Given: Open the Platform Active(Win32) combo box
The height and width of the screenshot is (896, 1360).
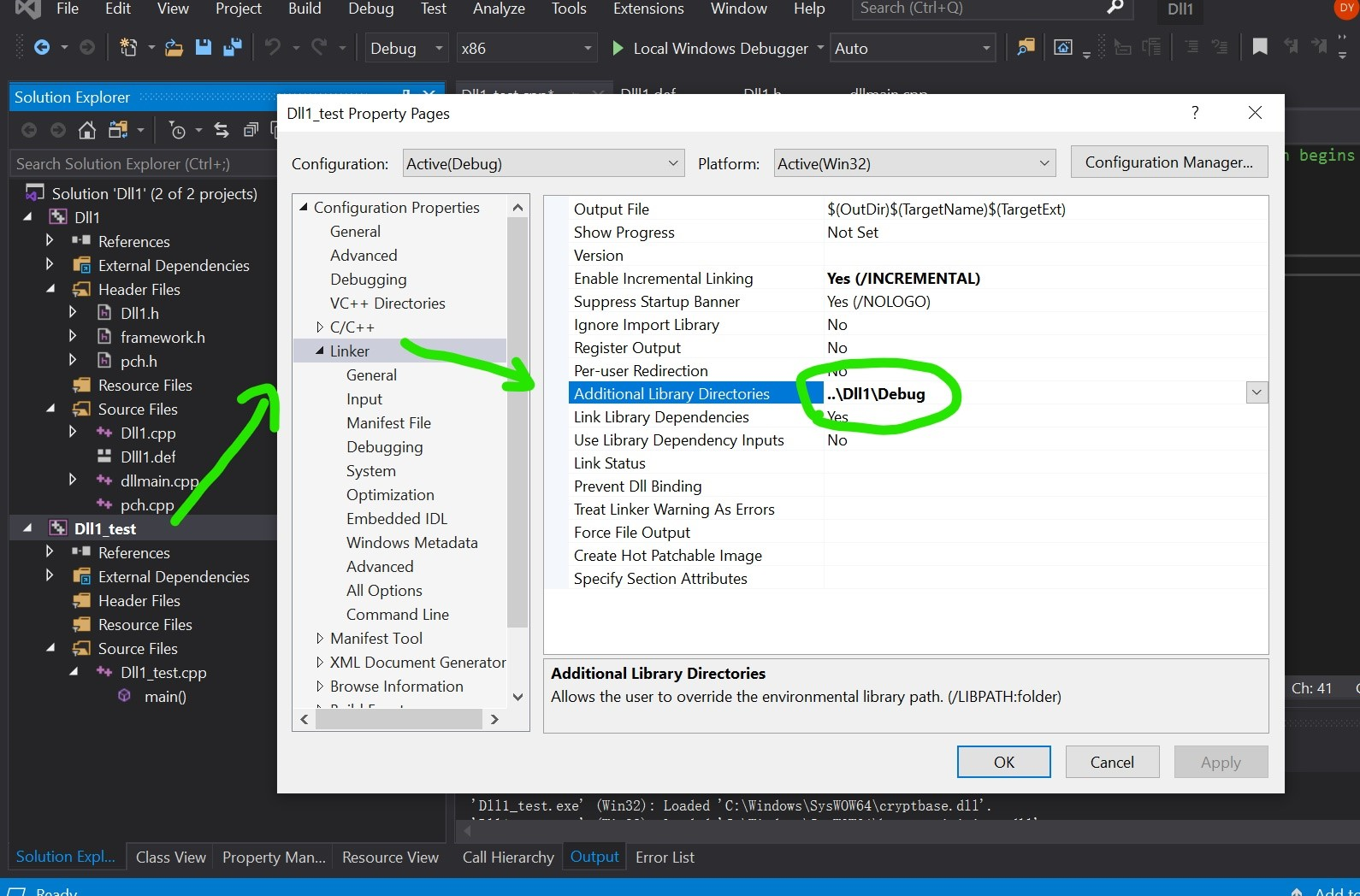Looking at the screenshot, I should tap(914, 163).
